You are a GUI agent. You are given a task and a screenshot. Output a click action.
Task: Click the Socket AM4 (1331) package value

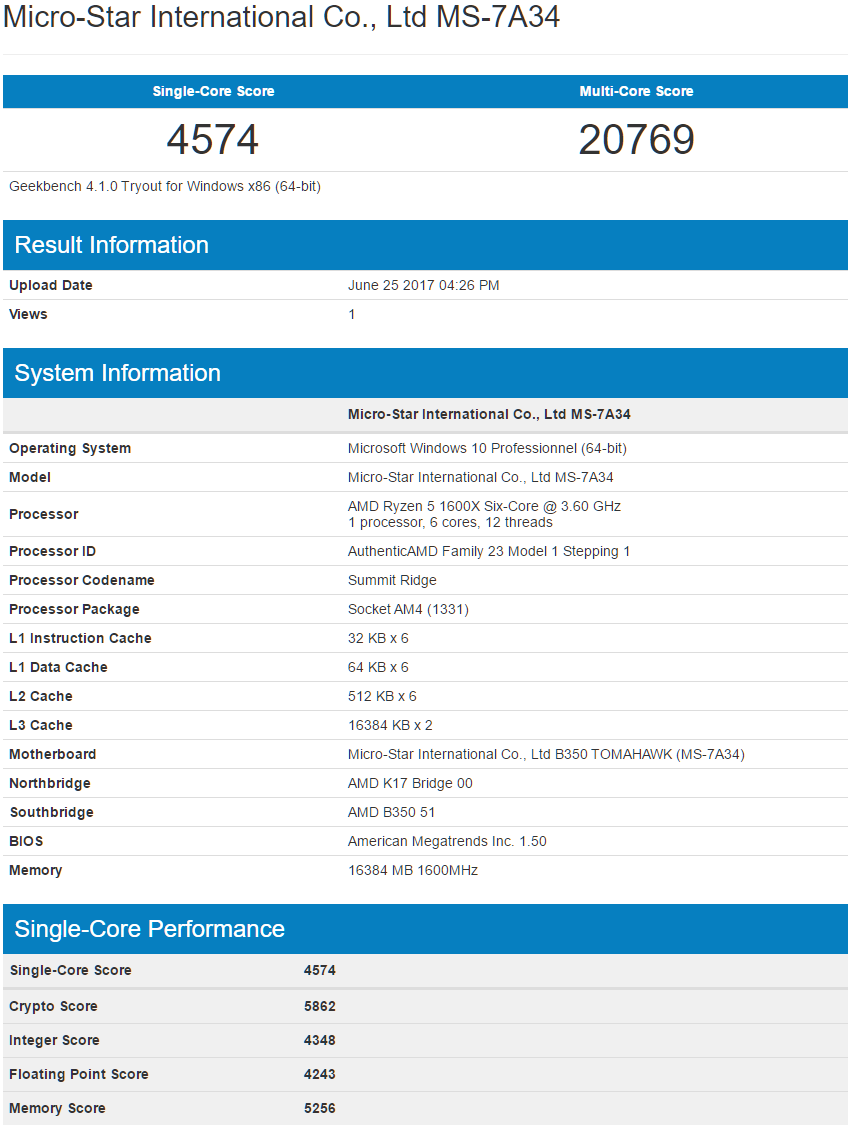point(408,609)
